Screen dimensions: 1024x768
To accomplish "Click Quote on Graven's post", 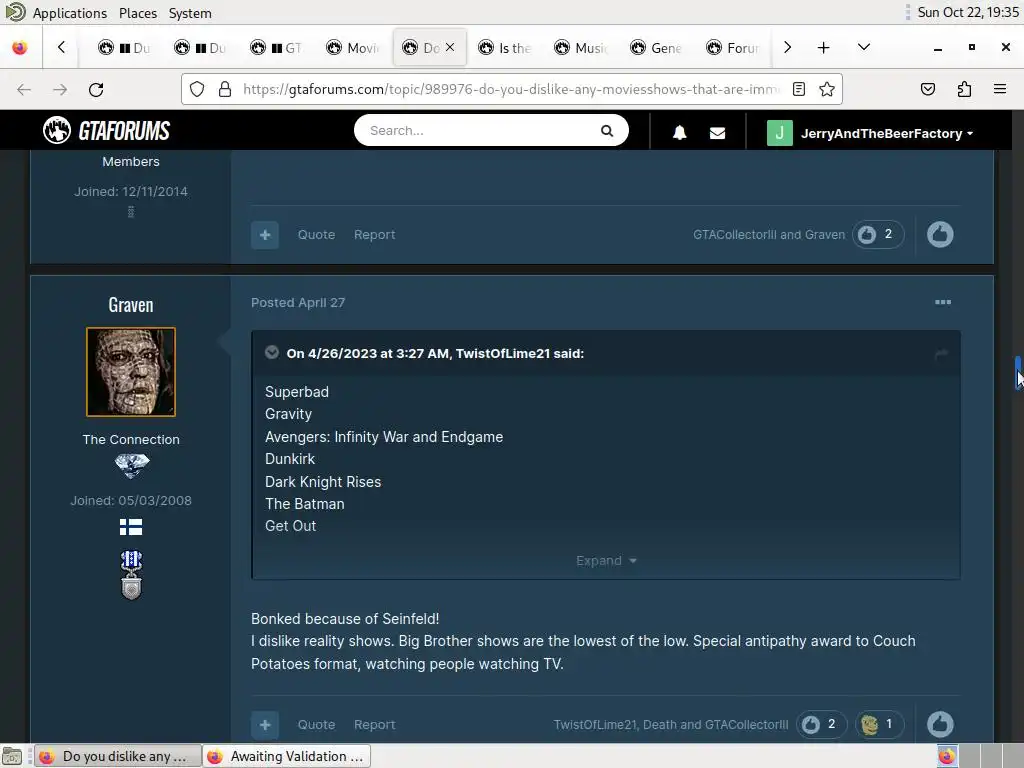I will coord(316,724).
